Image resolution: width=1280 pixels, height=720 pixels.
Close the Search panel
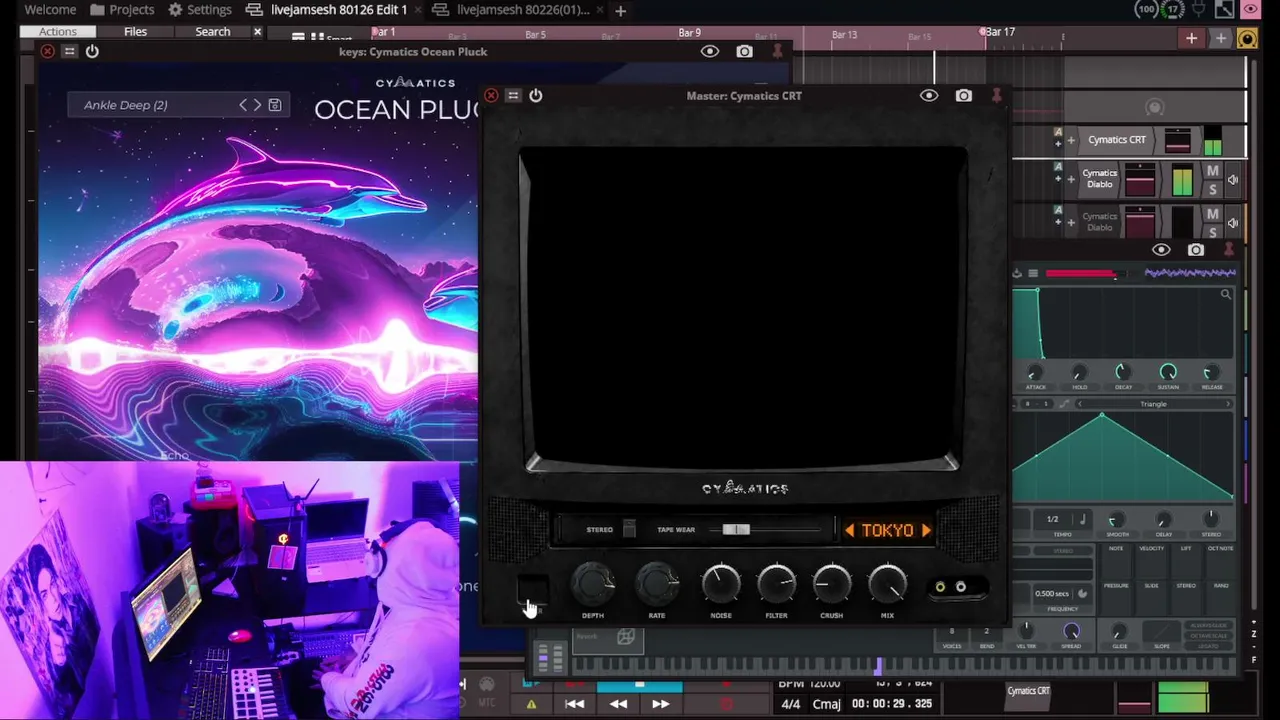[x=257, y=32]
